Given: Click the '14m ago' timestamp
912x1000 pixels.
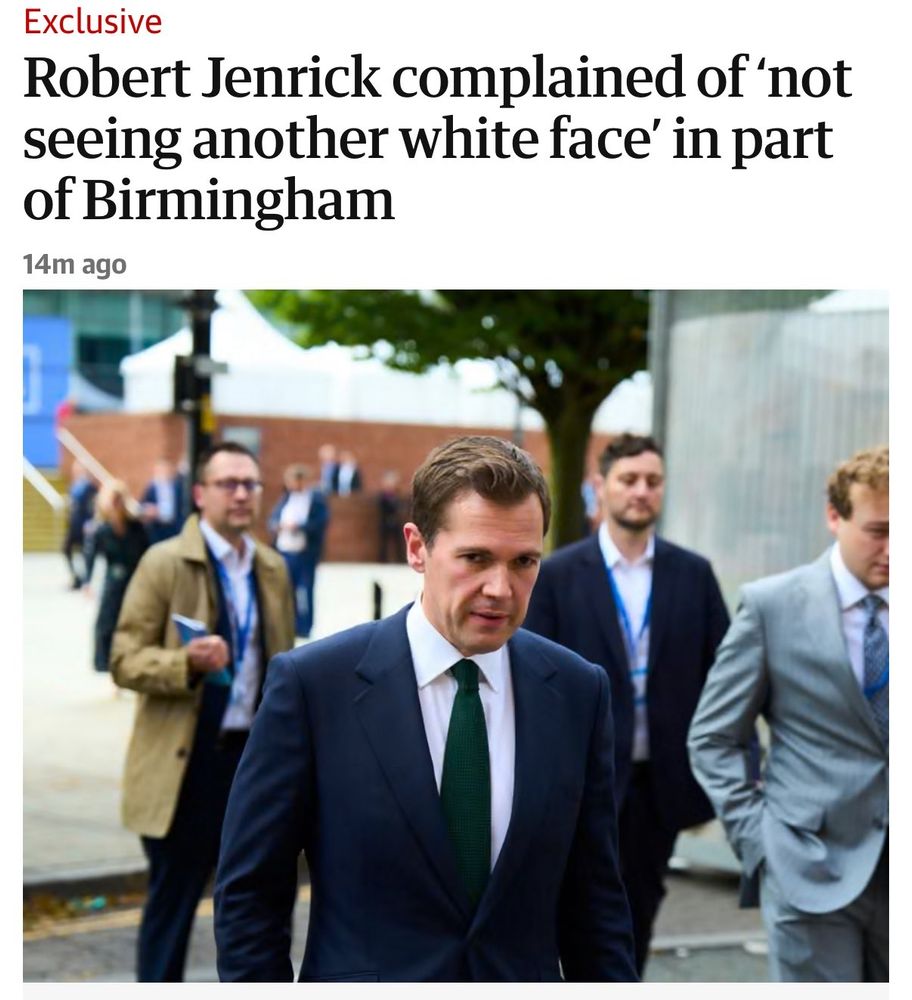Looking at the screenshot, I should [x=75, y=265].
